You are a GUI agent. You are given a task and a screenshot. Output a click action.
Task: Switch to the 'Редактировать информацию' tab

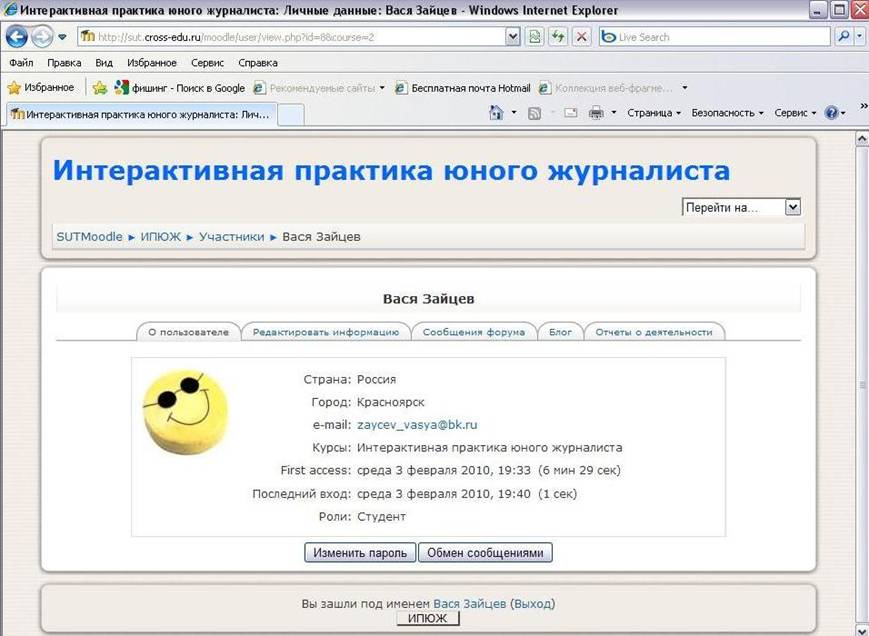326,332
